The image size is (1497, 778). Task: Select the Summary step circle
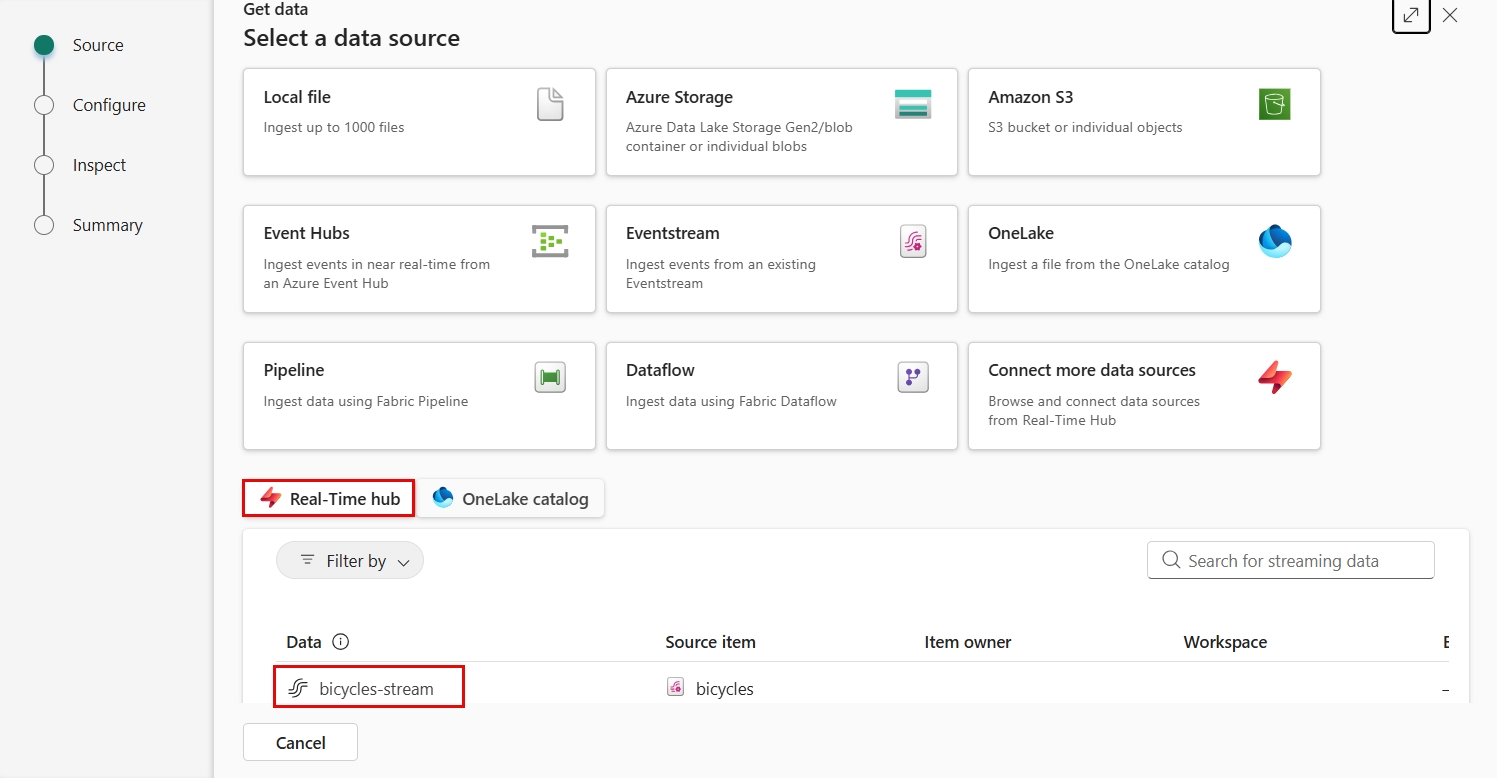(x=44, y=225)
